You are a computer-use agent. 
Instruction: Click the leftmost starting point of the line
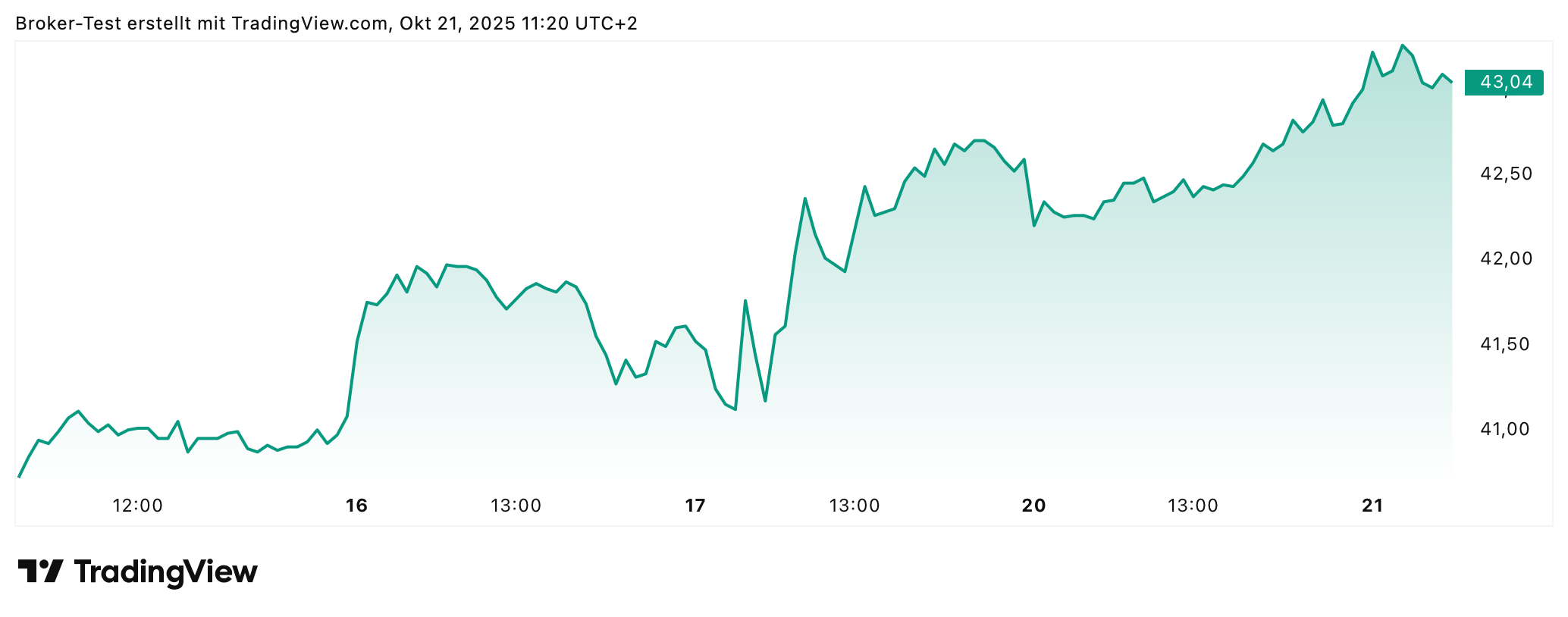coord(19,477)
